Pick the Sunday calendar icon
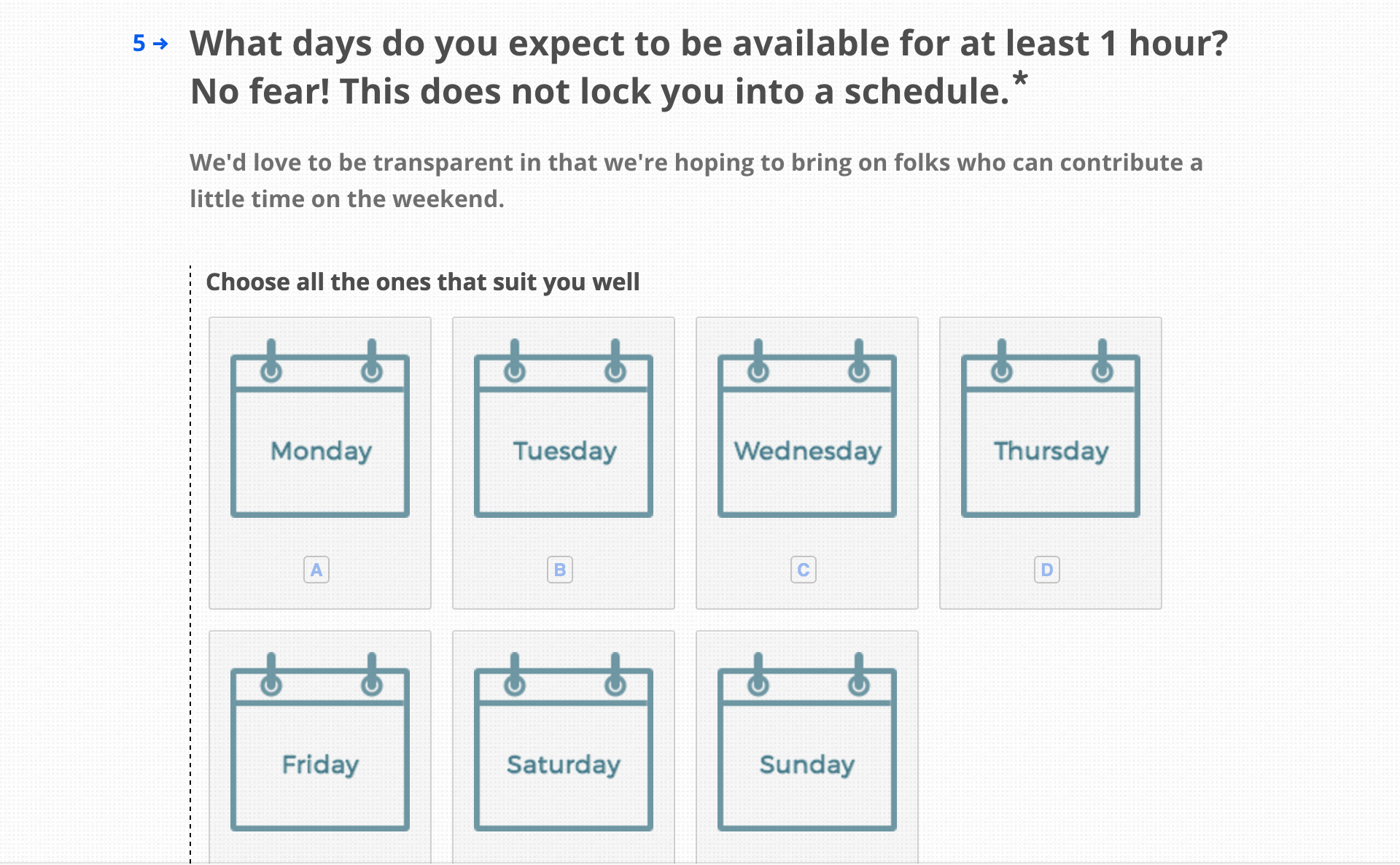Image resolution: width=1400 pixels, height=865 pixels. (x=807, y=742)
